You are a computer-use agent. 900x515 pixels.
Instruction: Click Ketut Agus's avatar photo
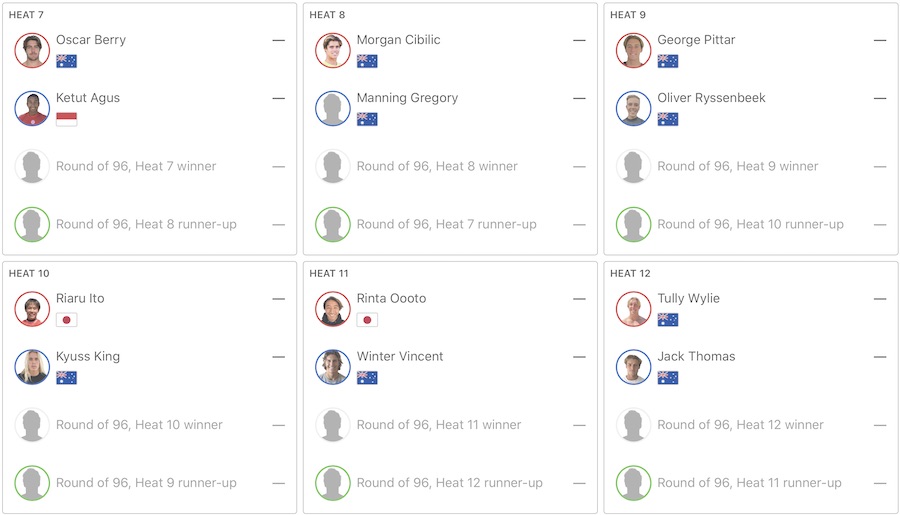pyautogui.click(x=32, y=108)
